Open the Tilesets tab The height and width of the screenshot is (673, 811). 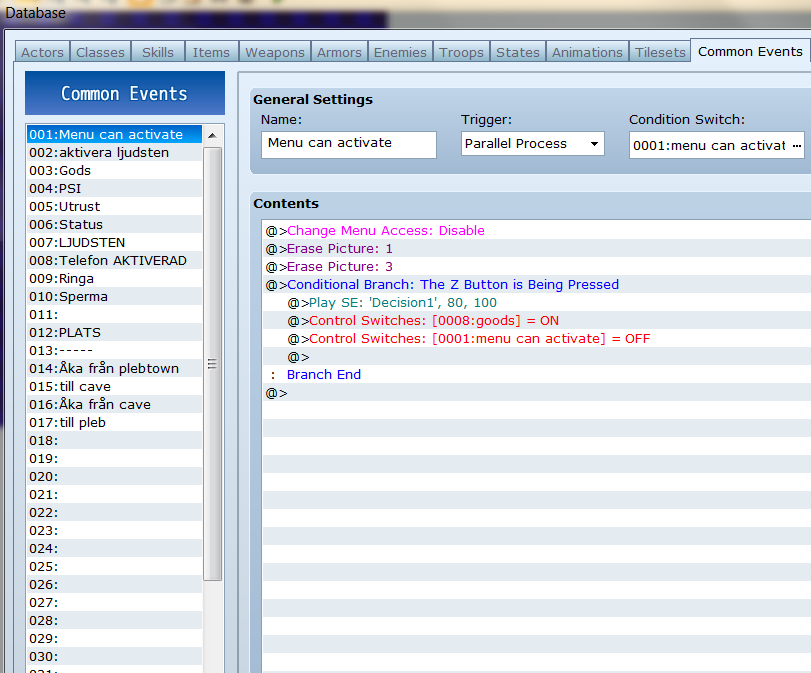click(x=660, y=52)
